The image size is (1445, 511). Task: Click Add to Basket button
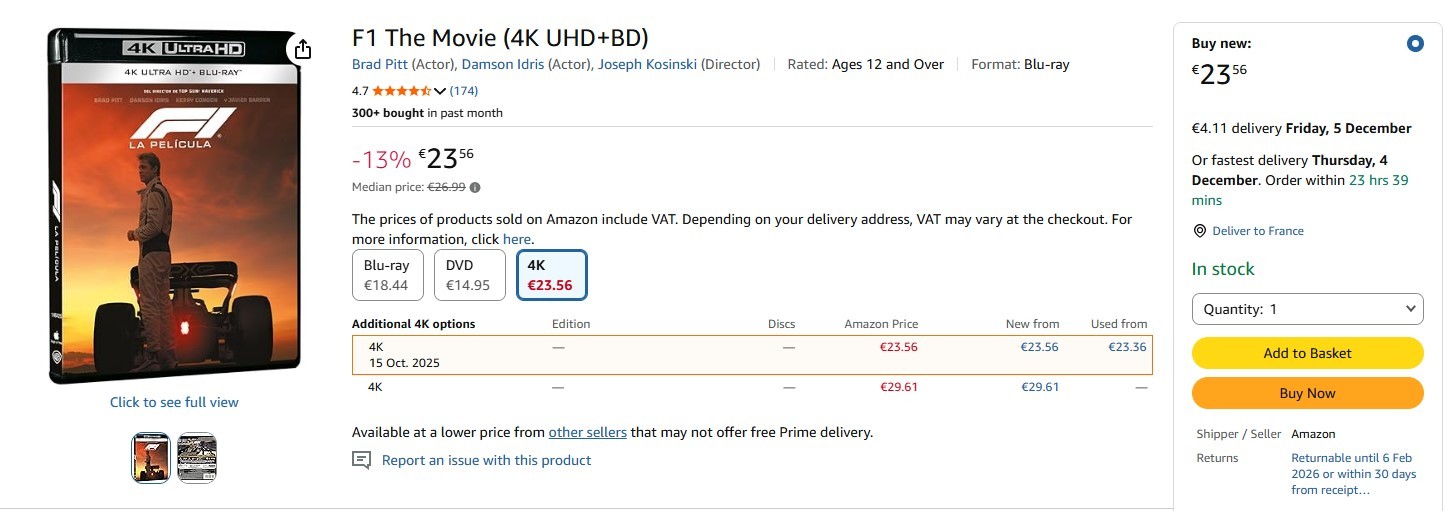coord(1307,353)
